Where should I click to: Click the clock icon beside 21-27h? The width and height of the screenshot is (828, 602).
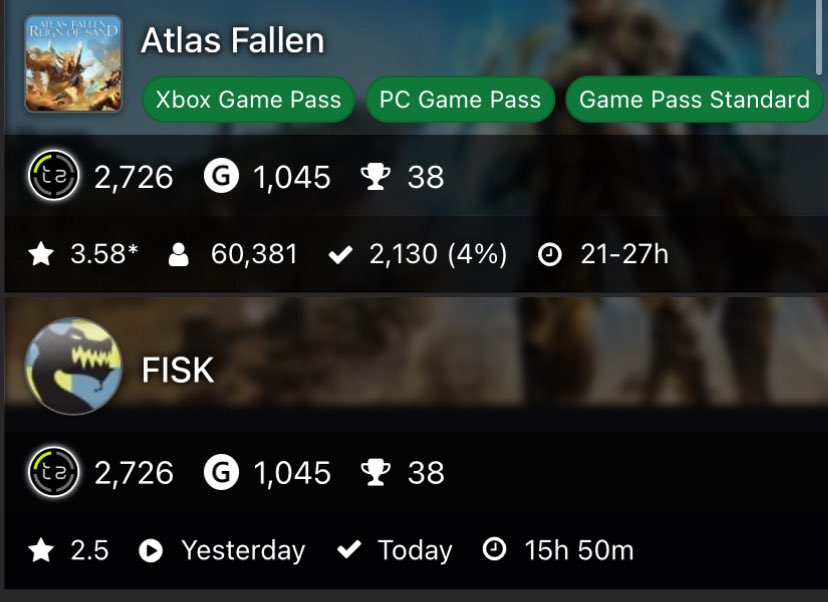pos(550,255)
